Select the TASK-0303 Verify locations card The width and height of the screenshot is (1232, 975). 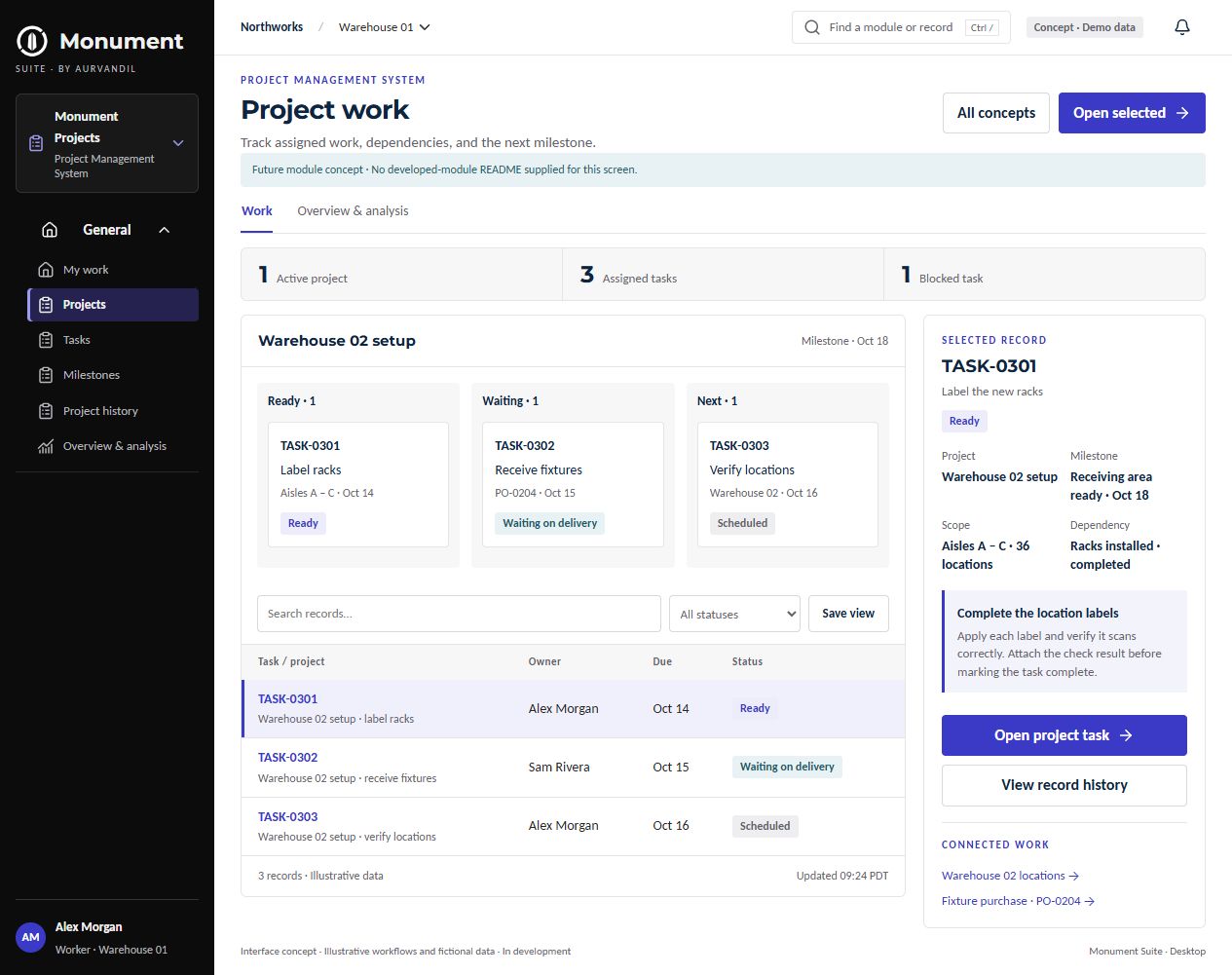(787, 484)
